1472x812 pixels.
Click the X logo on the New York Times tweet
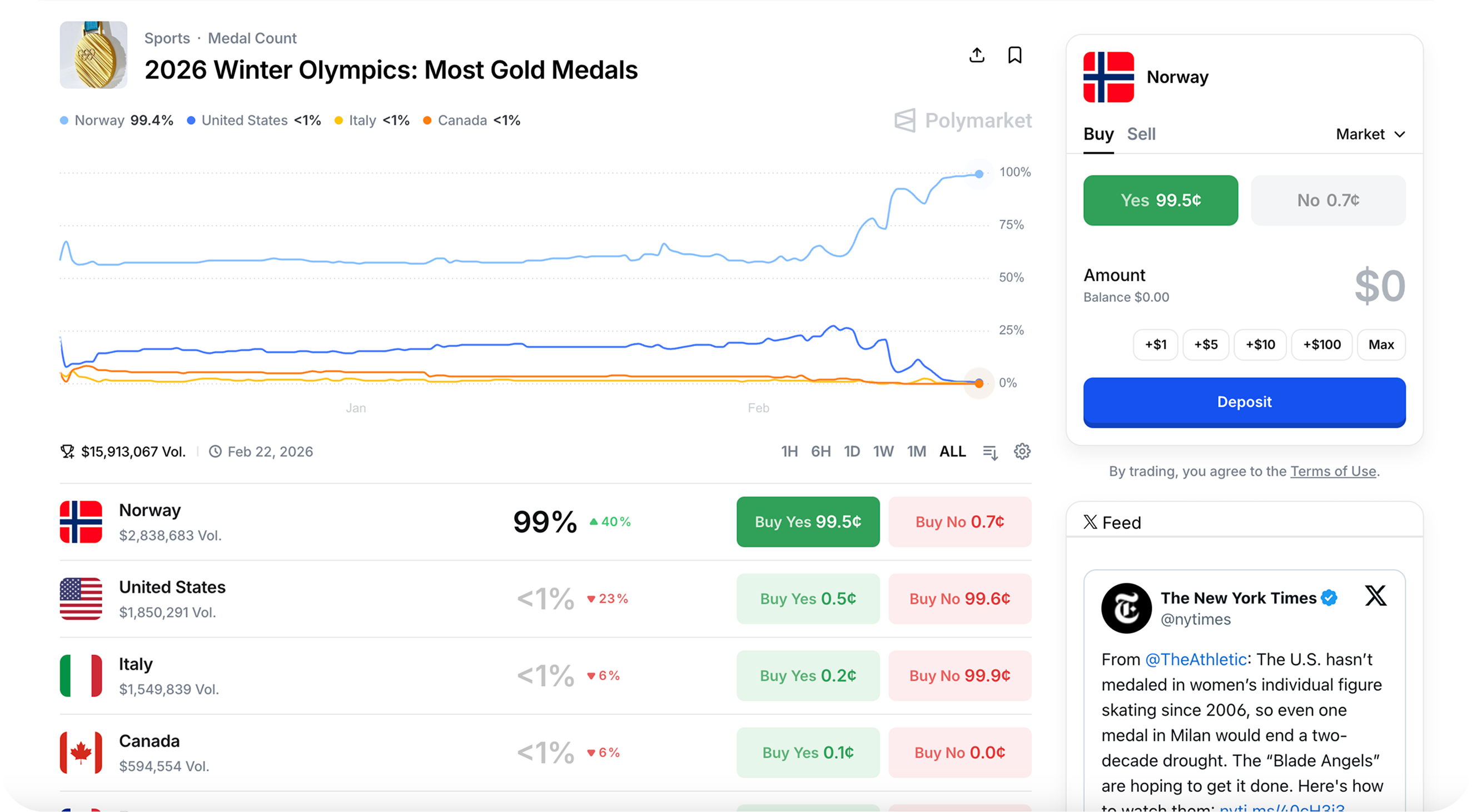(1376, 596)
